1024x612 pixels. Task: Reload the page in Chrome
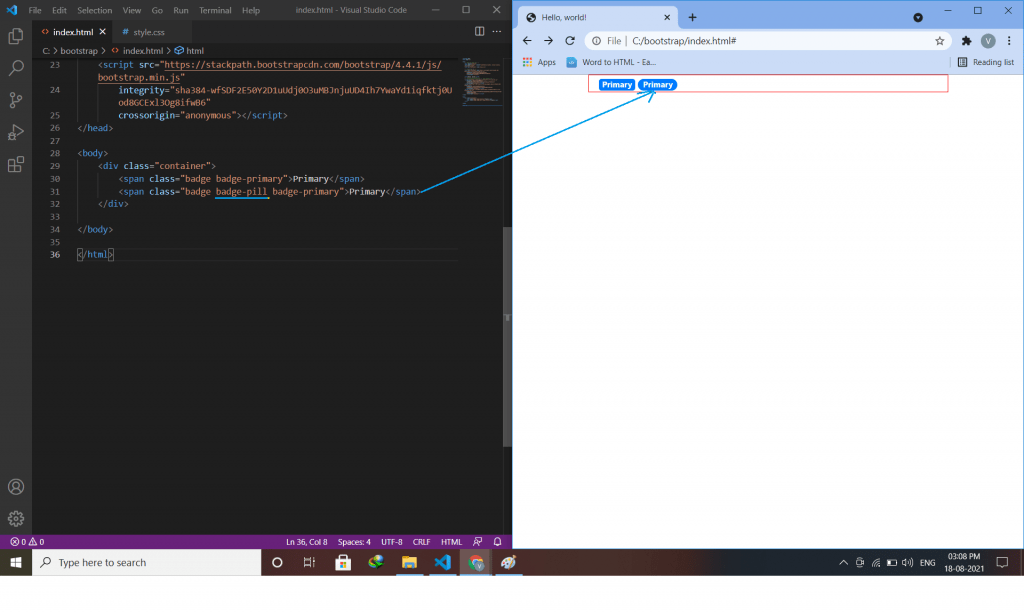pyautogui.click(x=570, y=40)
